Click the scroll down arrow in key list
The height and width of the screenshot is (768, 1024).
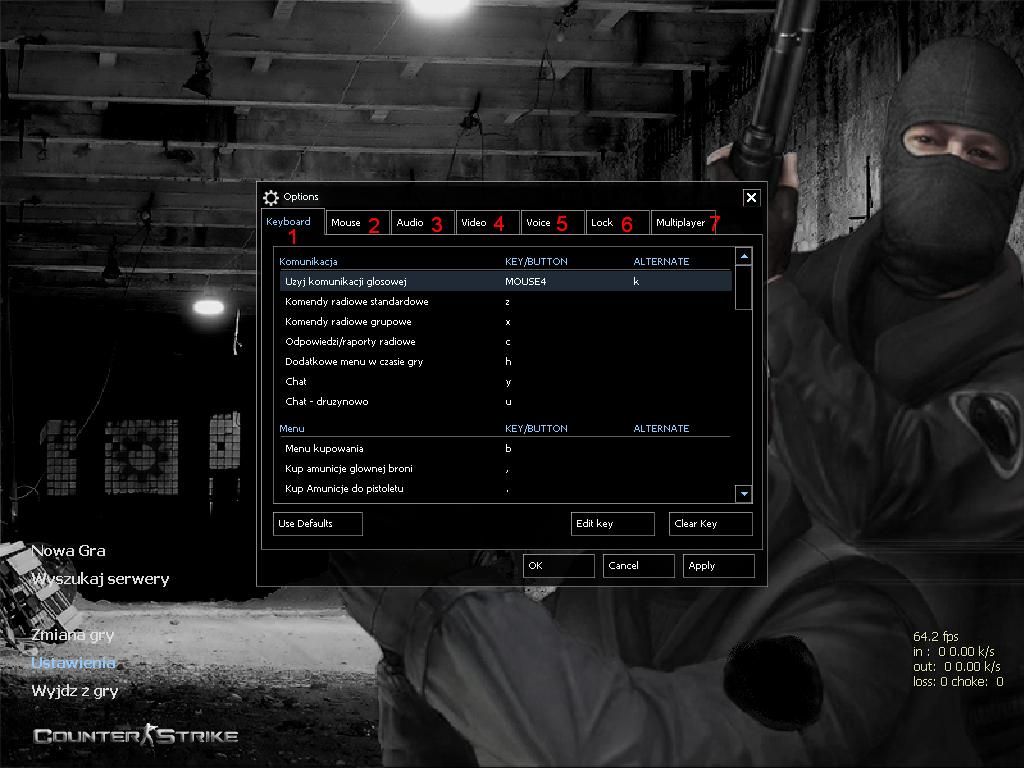pyautogui.click(x=743, y=494)
